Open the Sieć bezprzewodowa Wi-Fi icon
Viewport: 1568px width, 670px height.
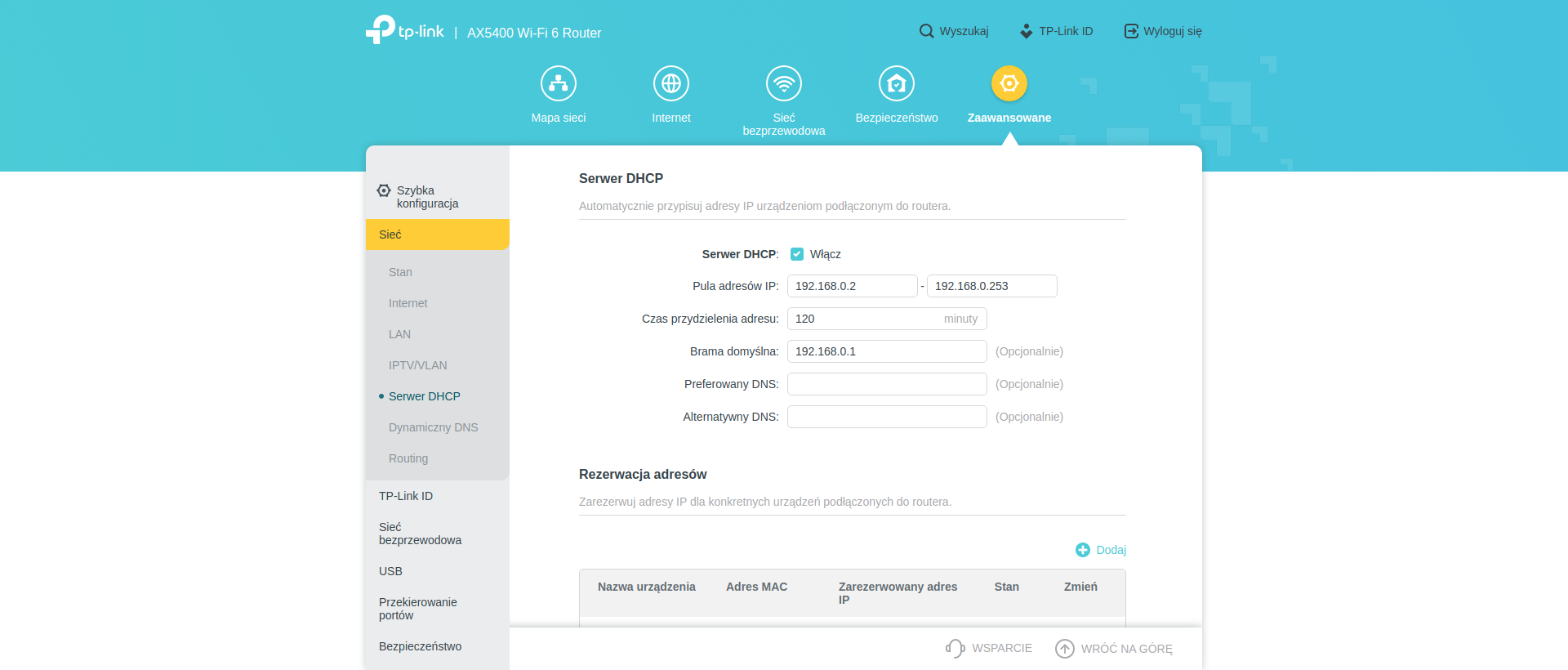[784, 83]
